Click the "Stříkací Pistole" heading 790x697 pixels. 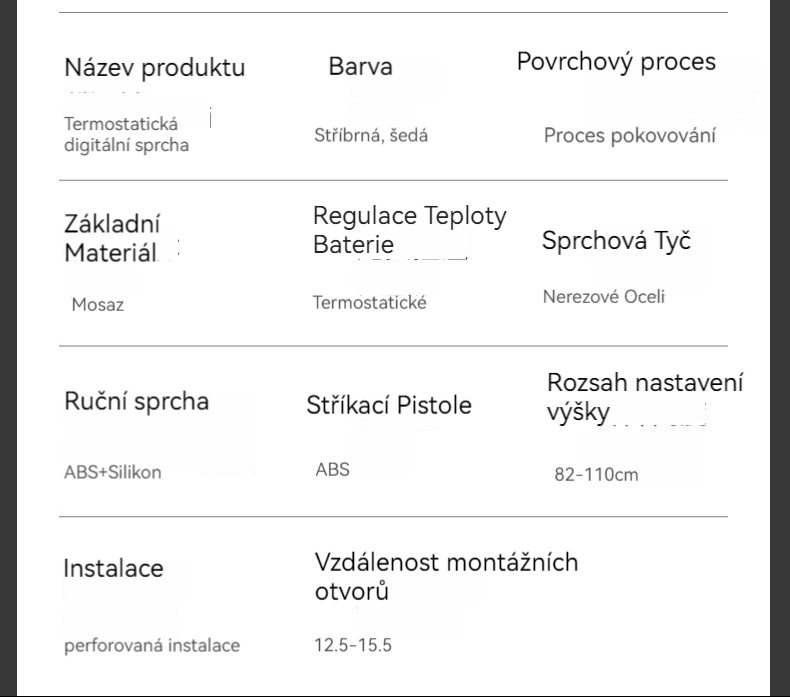pos(388,405)
